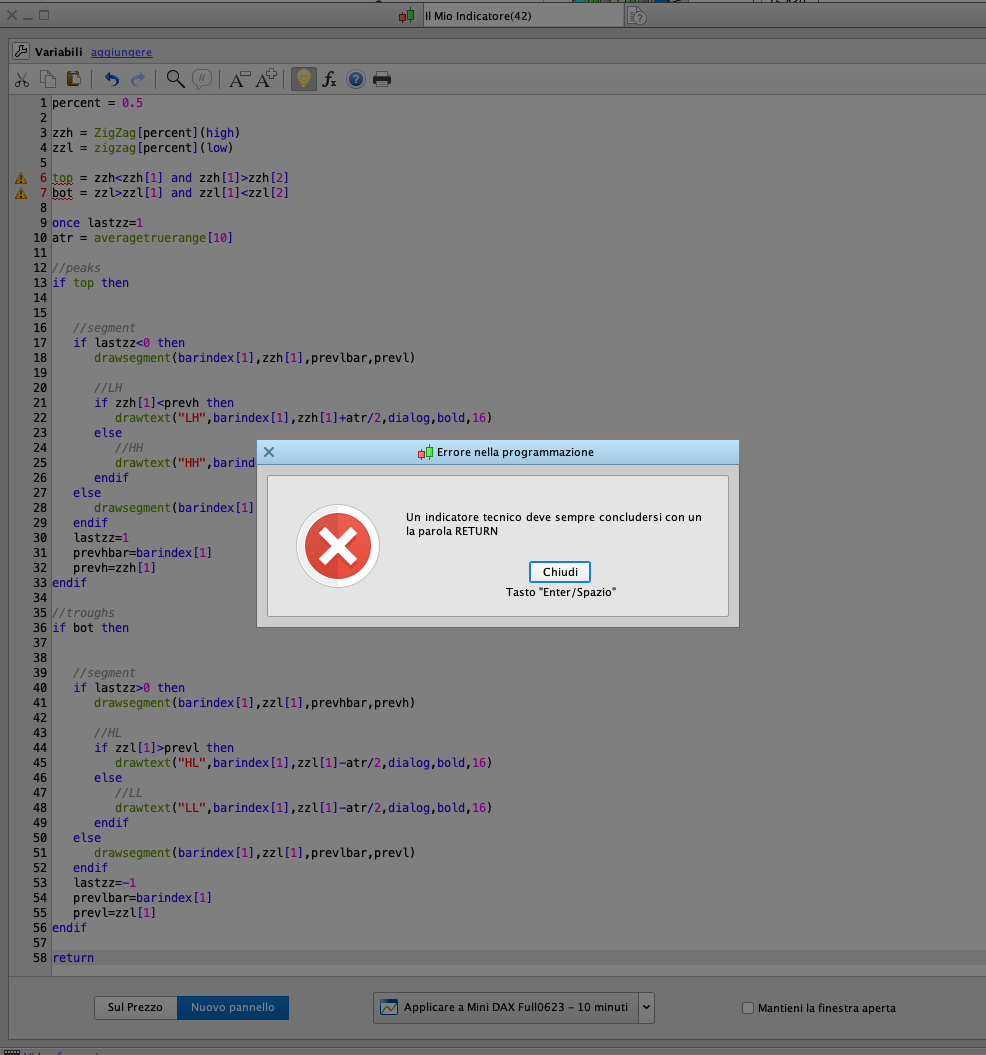Open the dropdown arrow next to Applicare
The height and width of the screenshot is (1055, 986).
646,1007
